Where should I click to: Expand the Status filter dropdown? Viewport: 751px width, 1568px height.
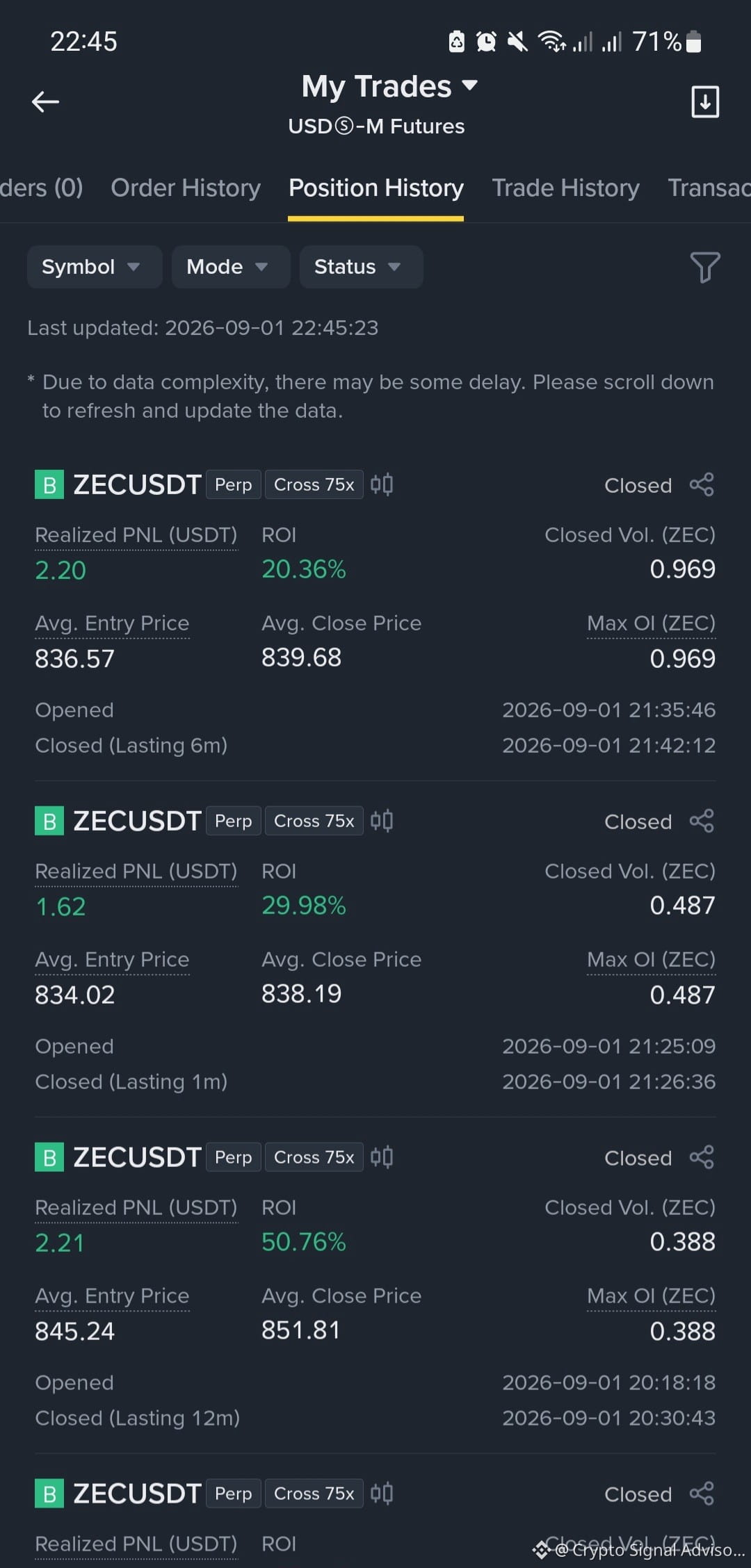(x=361, y=267)
